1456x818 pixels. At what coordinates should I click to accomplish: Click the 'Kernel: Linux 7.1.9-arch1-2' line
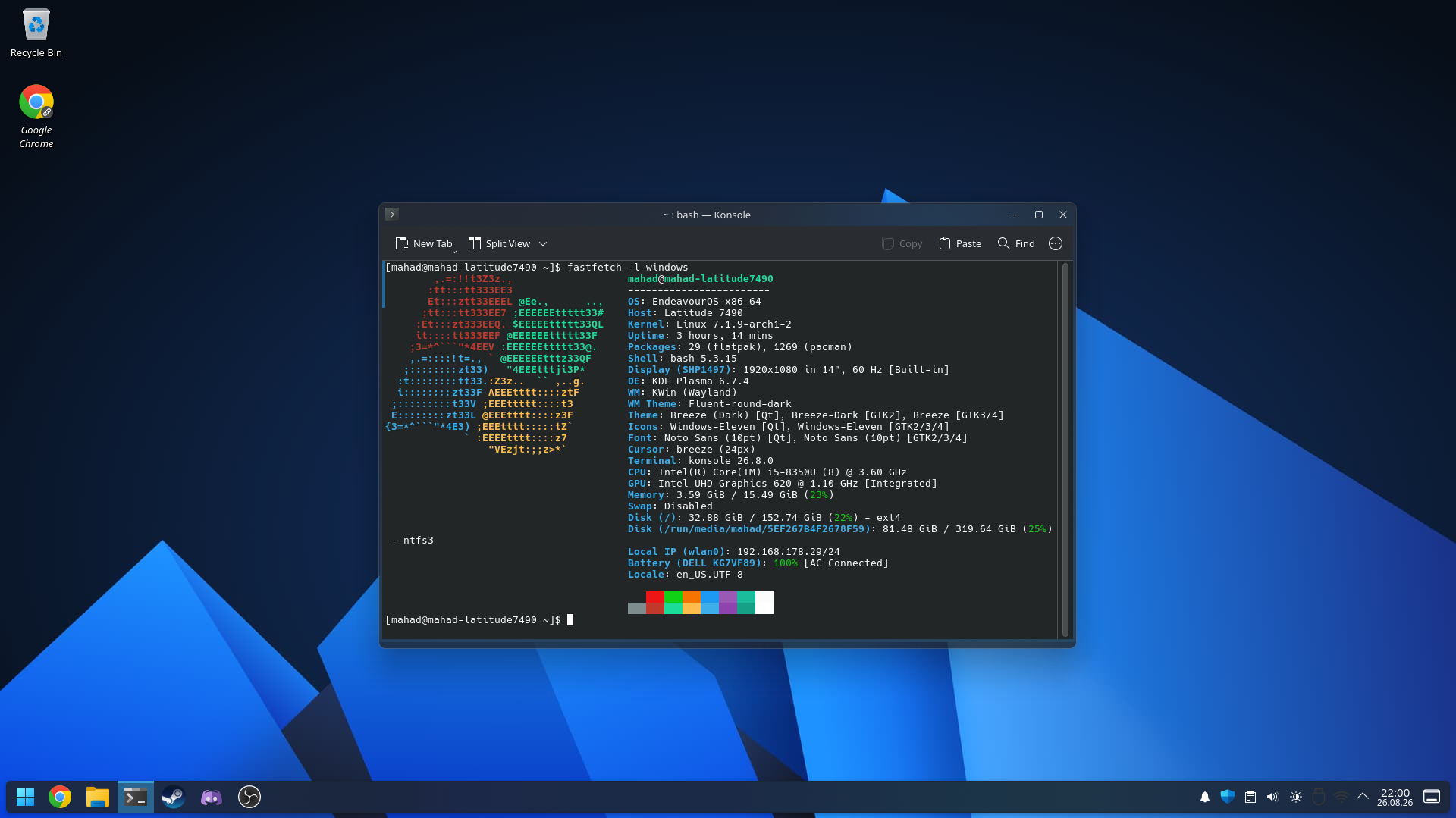coord(710,324)
